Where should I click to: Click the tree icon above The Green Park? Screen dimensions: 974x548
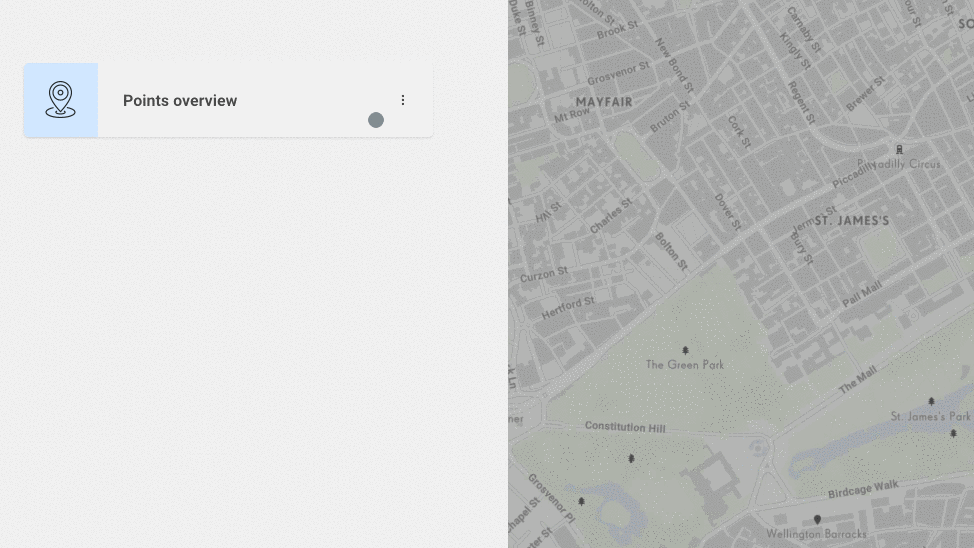coord(685,351)
